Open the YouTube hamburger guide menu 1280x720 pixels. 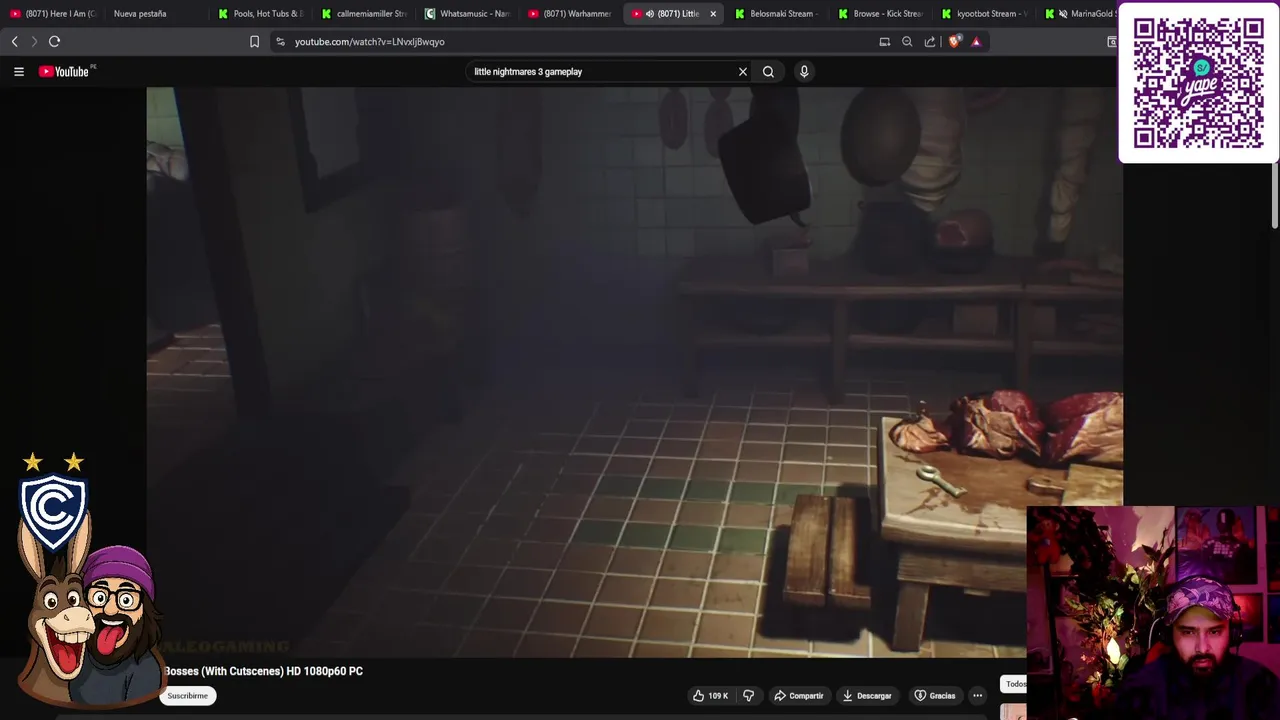[18, 71]
